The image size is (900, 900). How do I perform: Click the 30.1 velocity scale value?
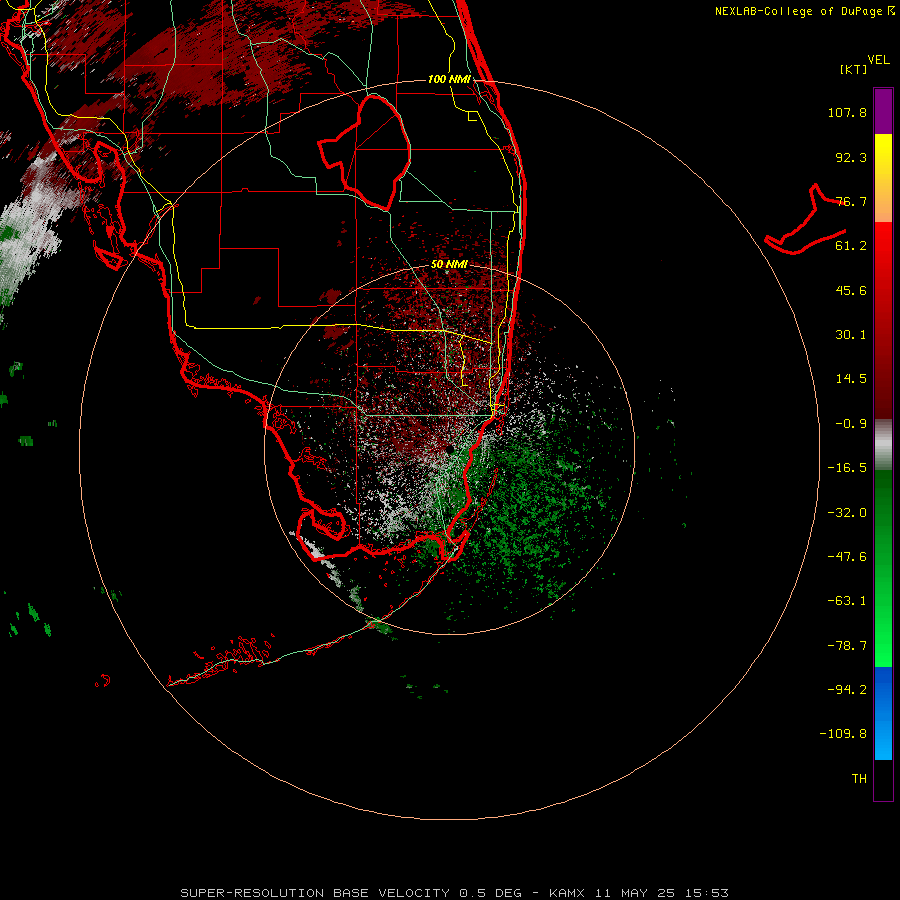pos(851,335)
